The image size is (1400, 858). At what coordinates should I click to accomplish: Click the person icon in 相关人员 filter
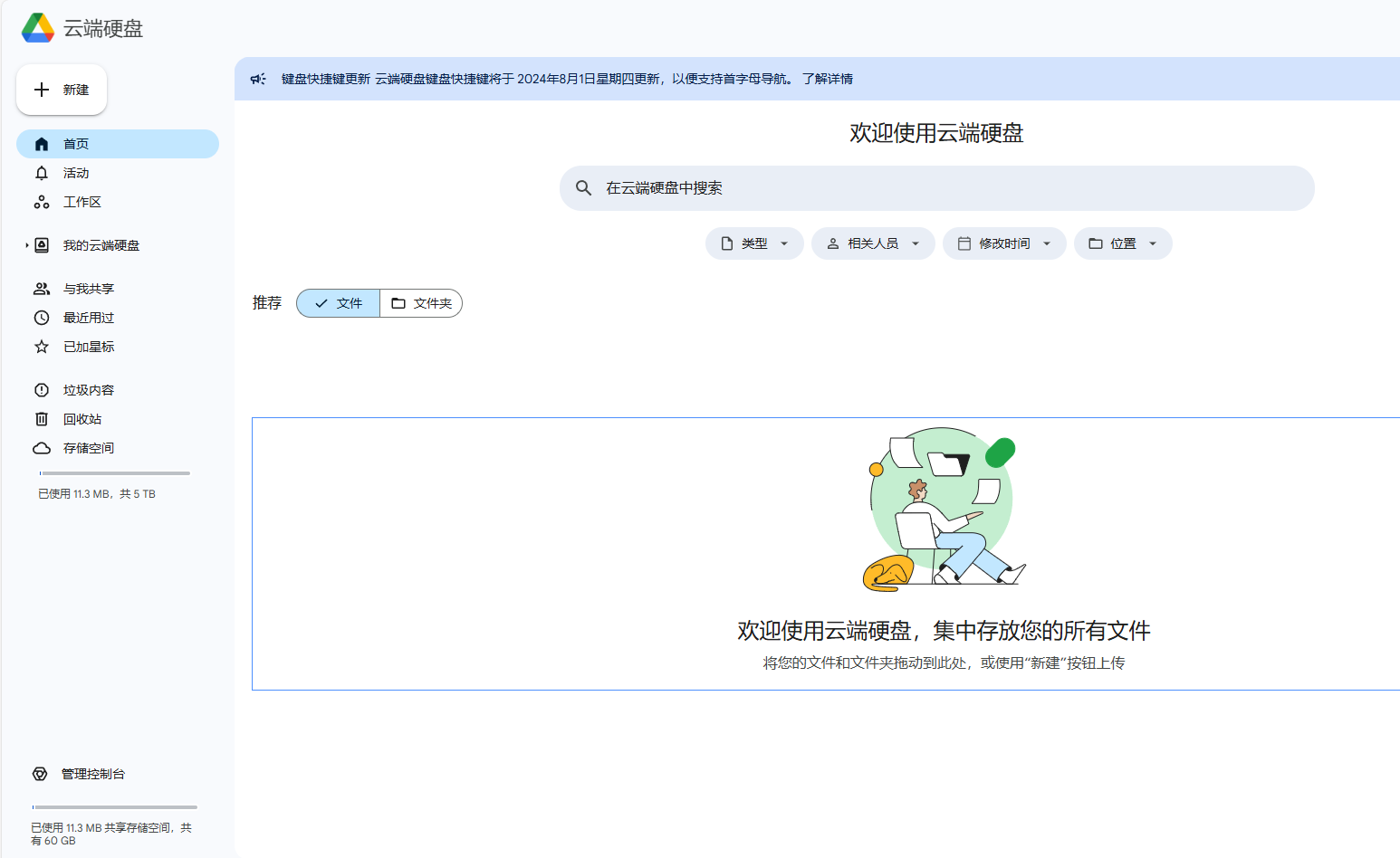(x=833, y=243)
